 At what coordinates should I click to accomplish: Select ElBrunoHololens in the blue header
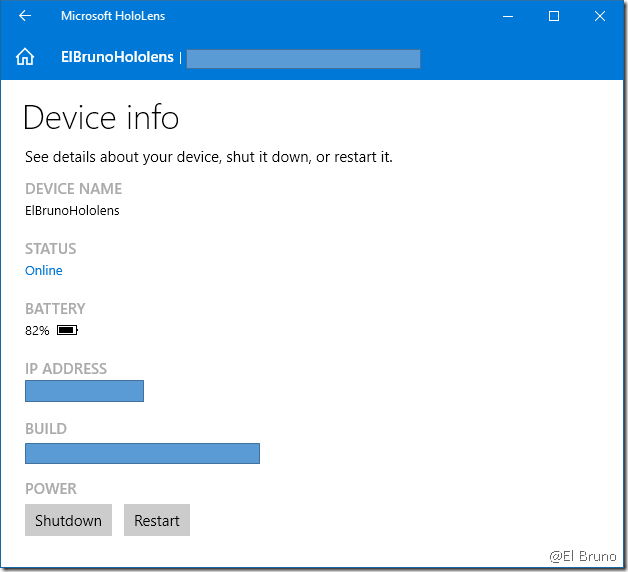[117, 58]
